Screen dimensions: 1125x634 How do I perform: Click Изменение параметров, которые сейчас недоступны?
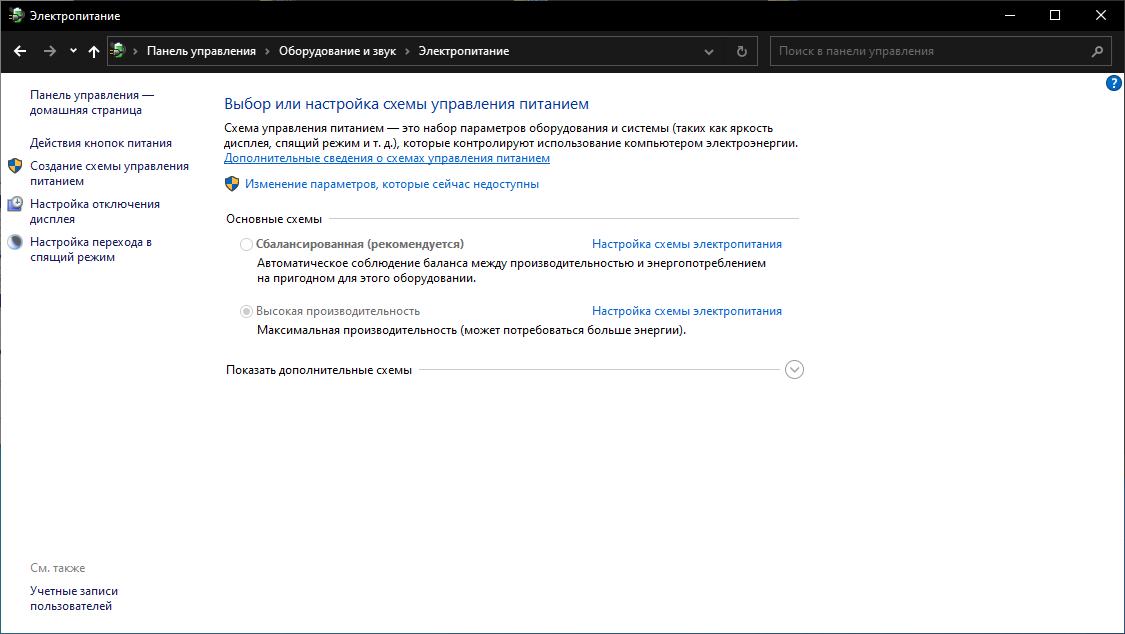392,184
